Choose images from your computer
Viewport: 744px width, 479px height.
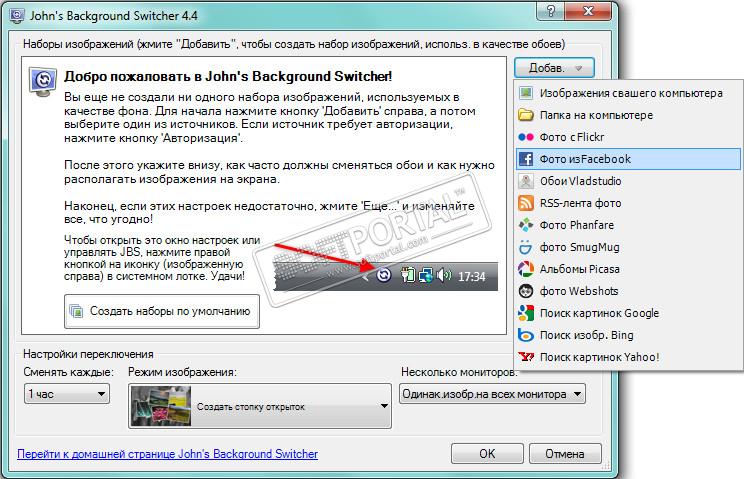point(628,93)
